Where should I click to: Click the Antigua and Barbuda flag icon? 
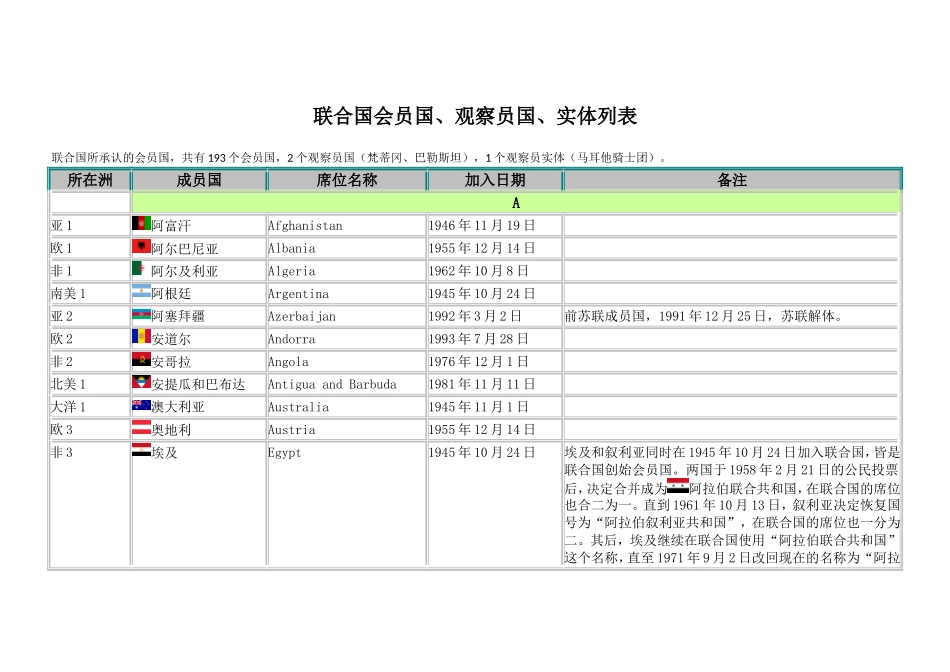click(142, 382)
